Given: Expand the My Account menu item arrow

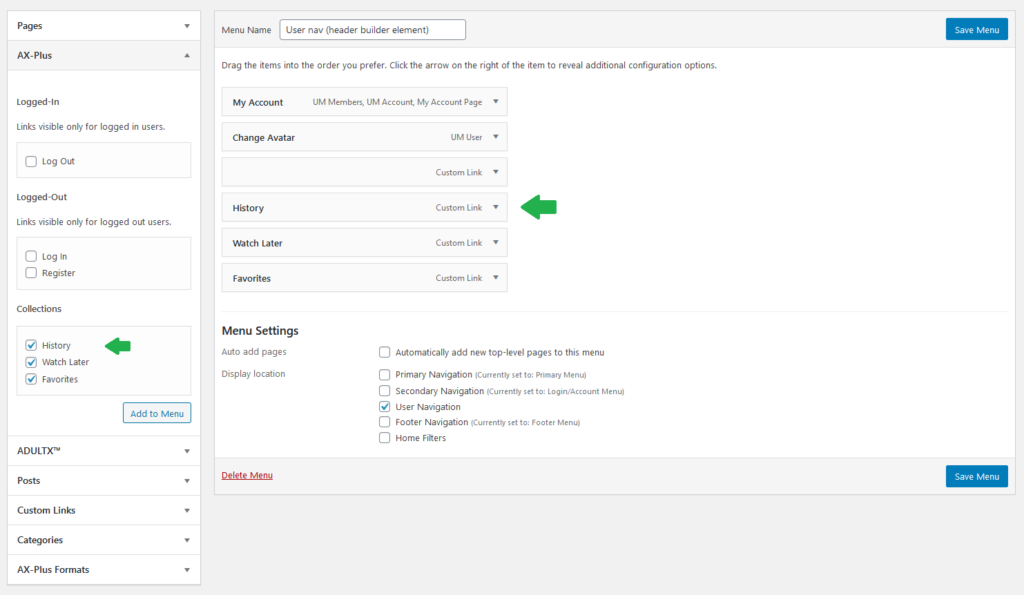Looking at the screenshot, I should click(496, 102).
